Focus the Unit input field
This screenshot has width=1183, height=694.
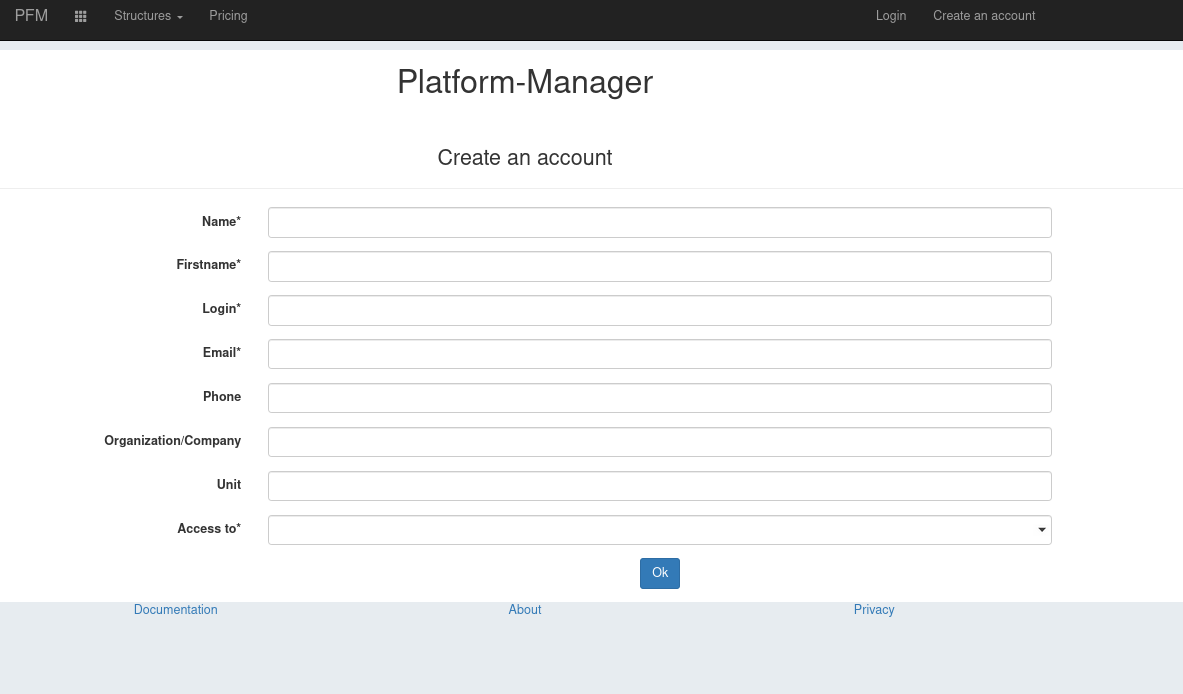659,486
